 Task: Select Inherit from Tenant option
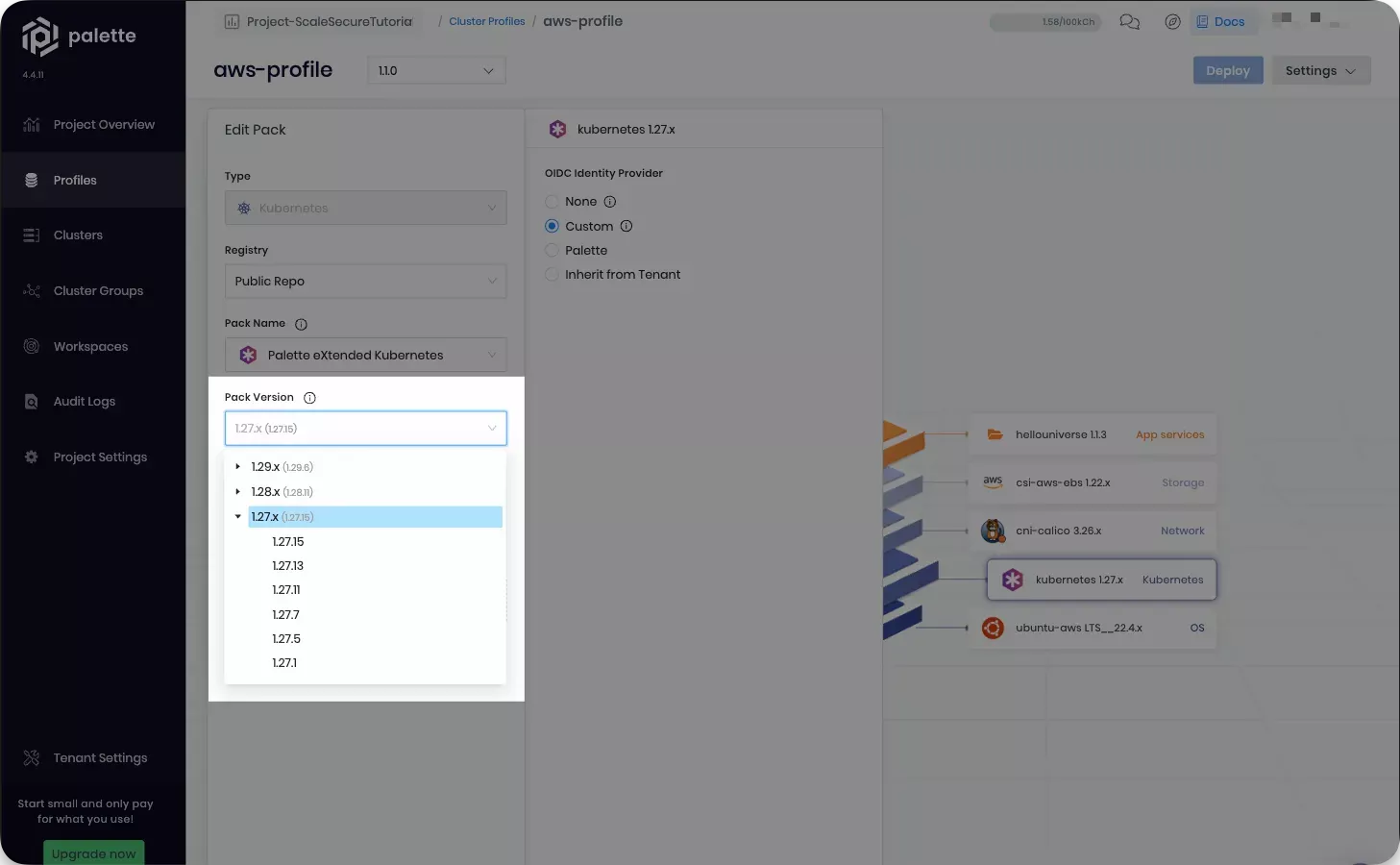552,275
